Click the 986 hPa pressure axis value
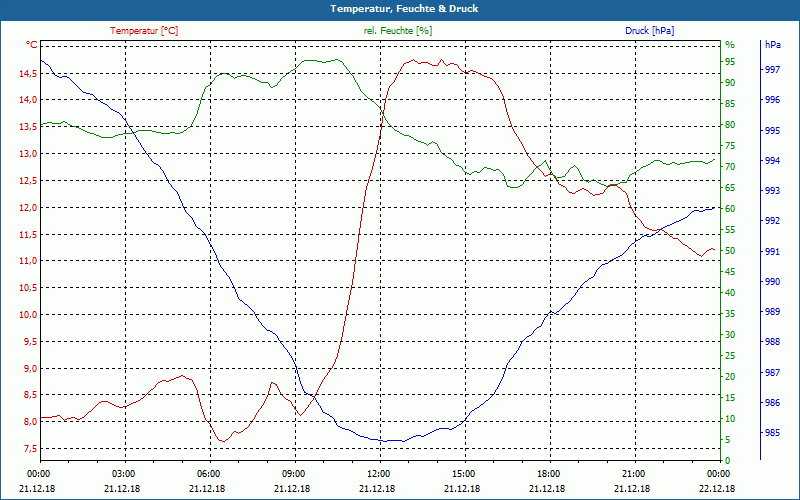 [772, 403]
